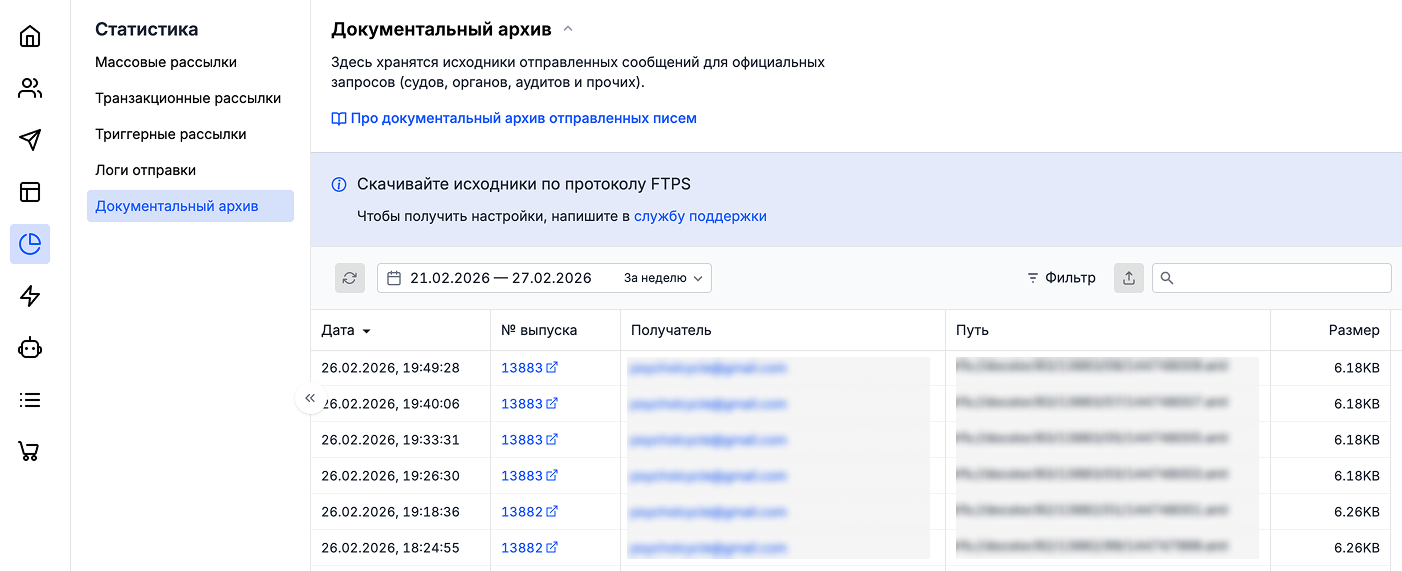Viewport: 1402px width, 571px height.
Task: Click the export upload icon button
Action: click(x=1129, y=278)
